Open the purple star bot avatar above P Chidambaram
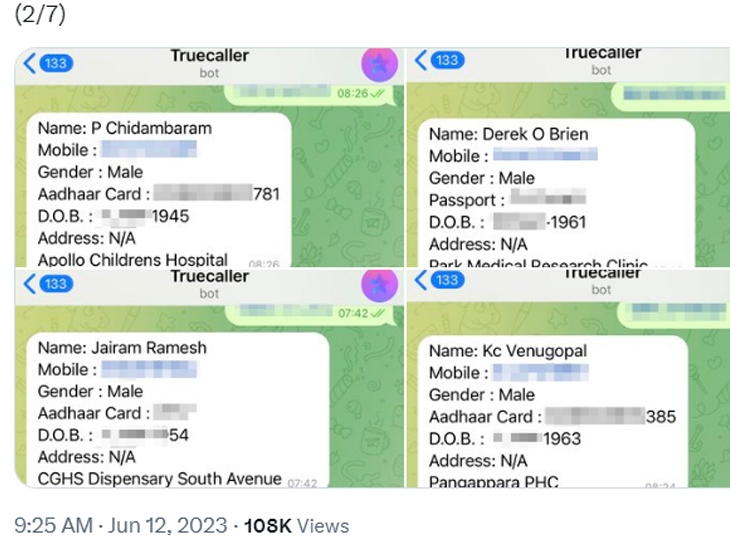 click(x=380, y=65)
